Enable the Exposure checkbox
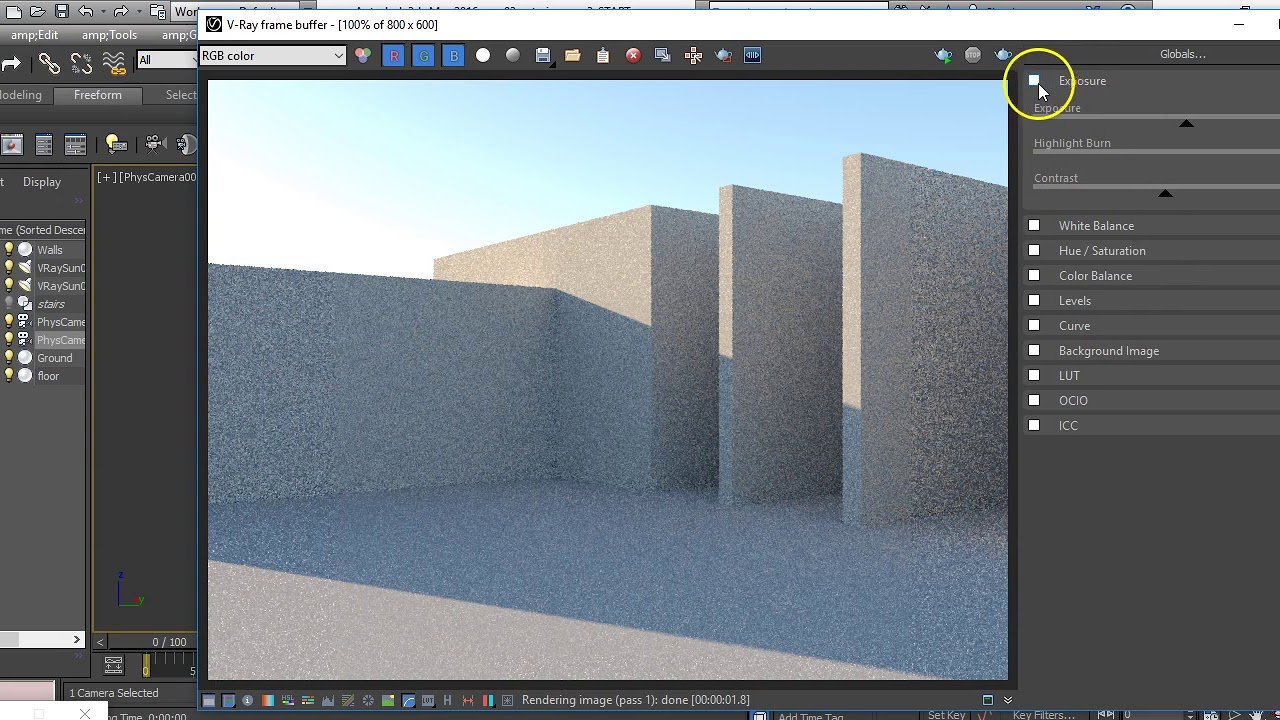This screenshot has height=720, width=1280. [1034, 81]
